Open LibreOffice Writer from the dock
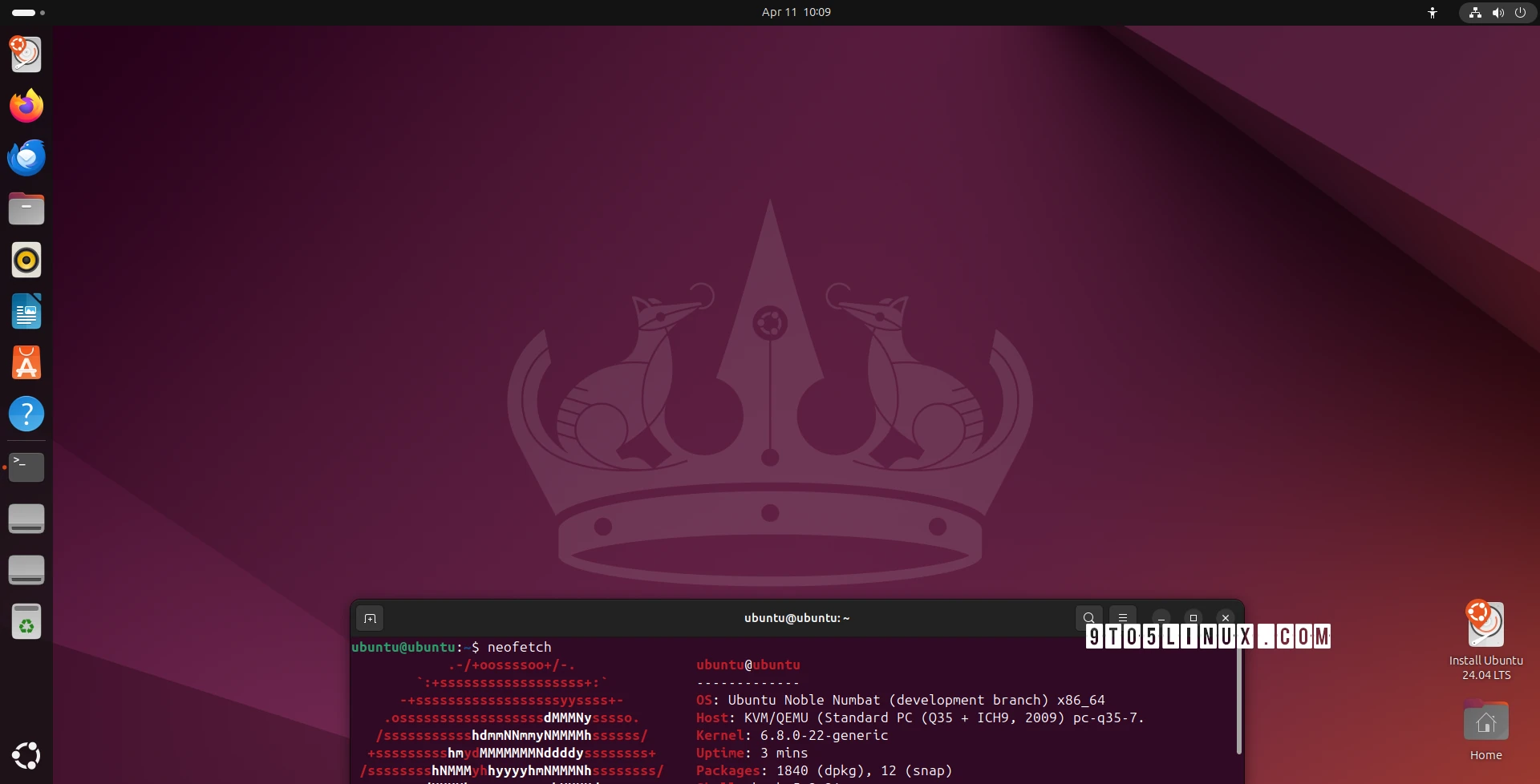 point(26,312)
